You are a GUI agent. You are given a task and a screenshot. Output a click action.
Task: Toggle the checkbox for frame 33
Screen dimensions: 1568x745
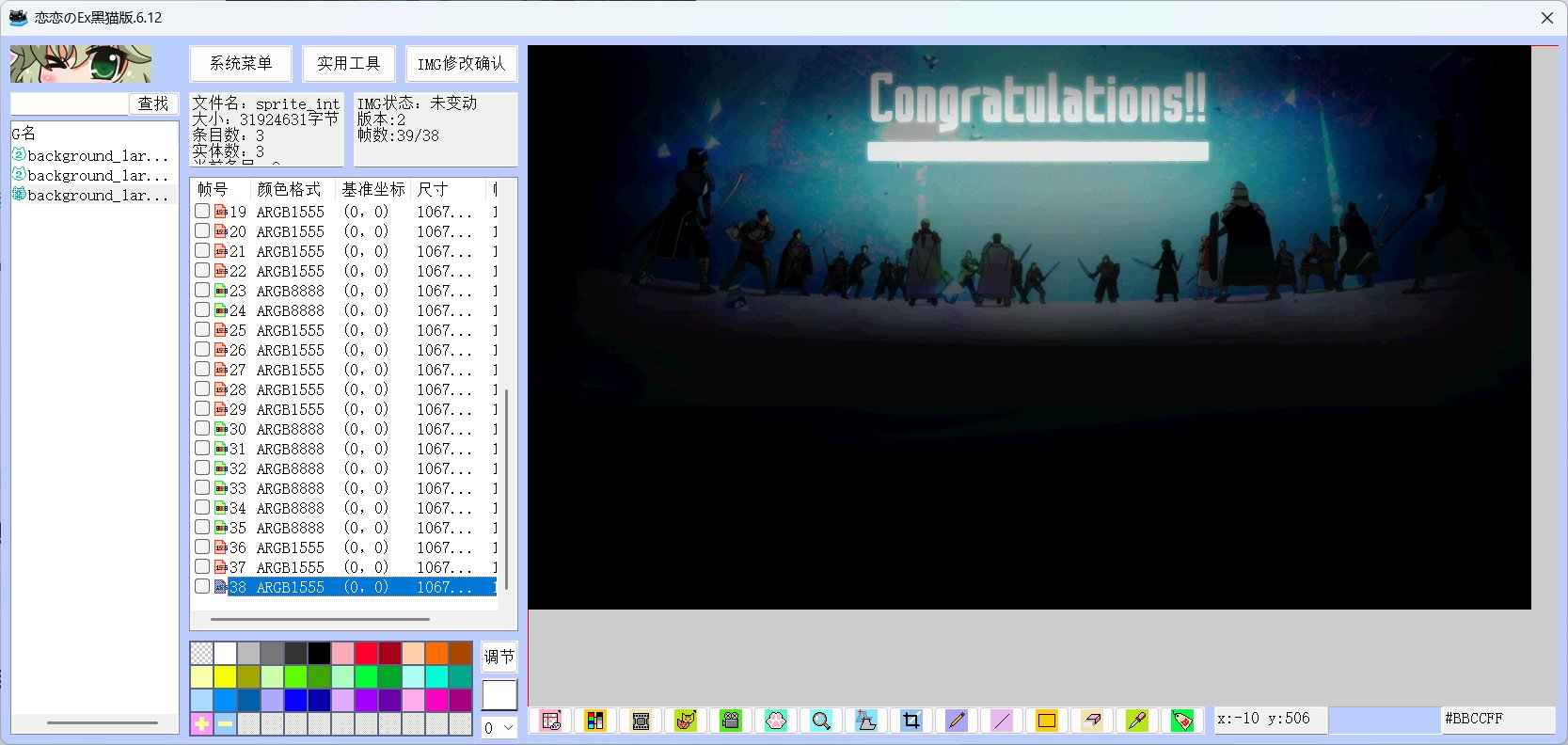(x=202, y=487)
